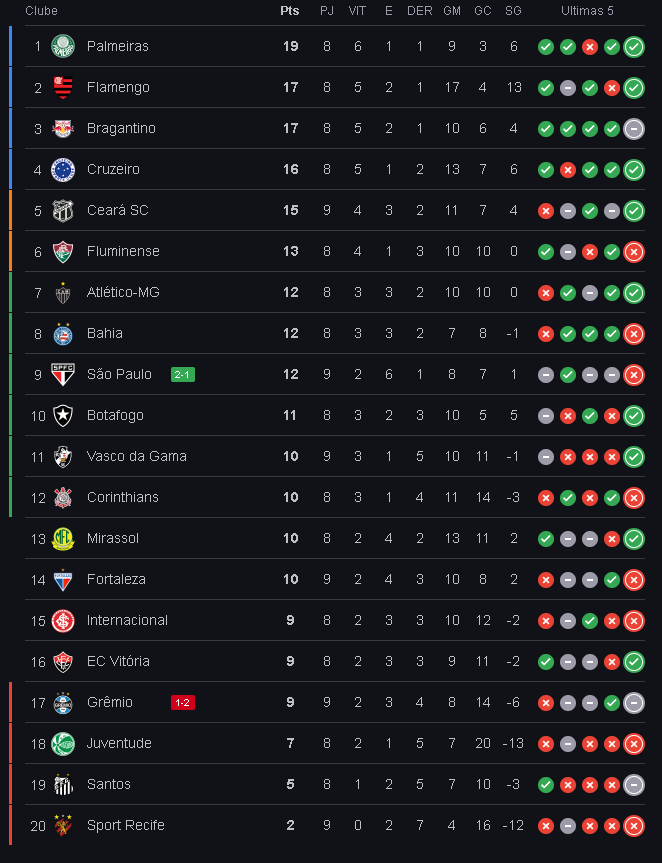
Task: Click the Mirassol yellow crest icon
Action: [63, 539]
